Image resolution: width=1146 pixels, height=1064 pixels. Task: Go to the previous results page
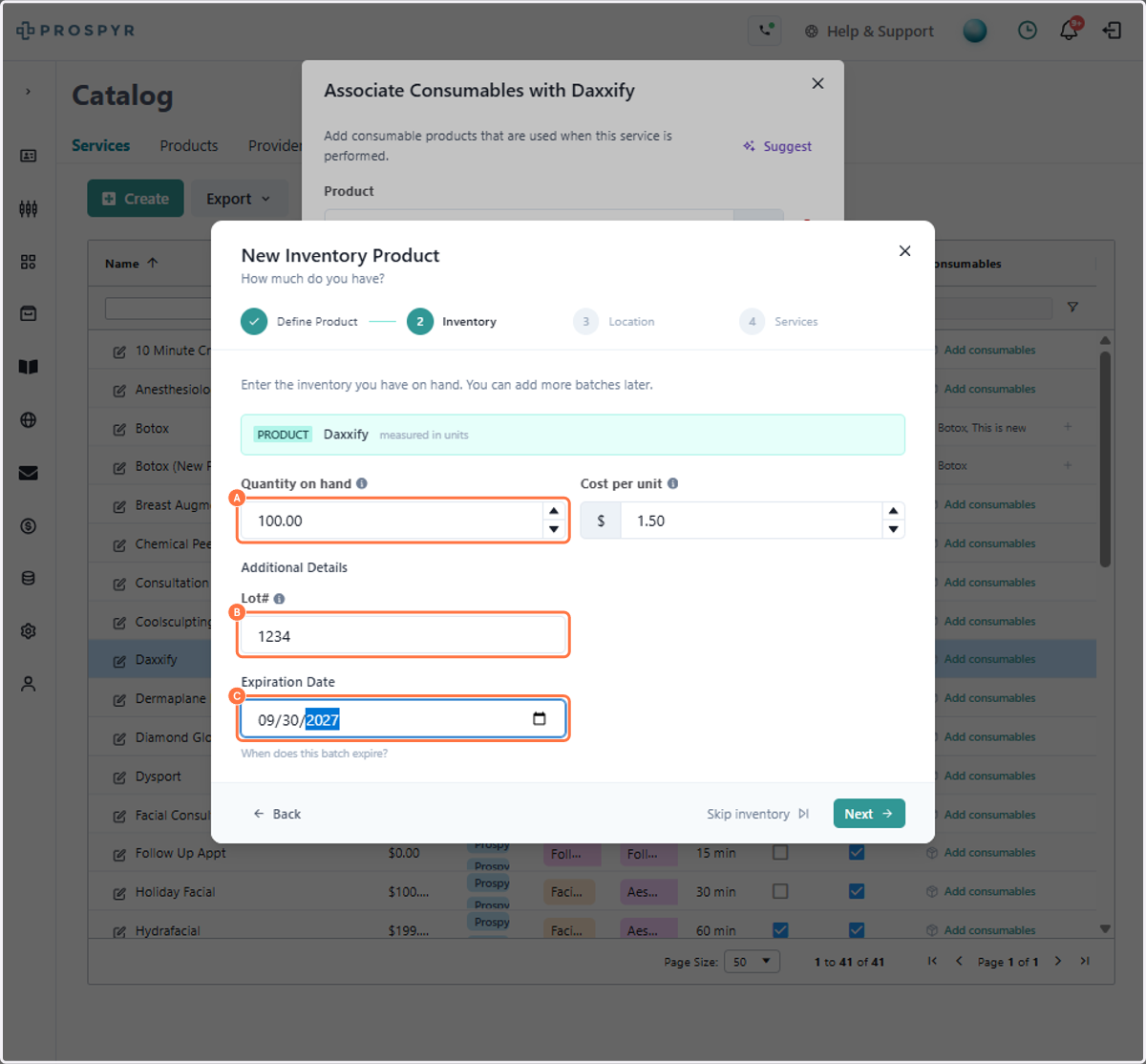pos(959,961)
